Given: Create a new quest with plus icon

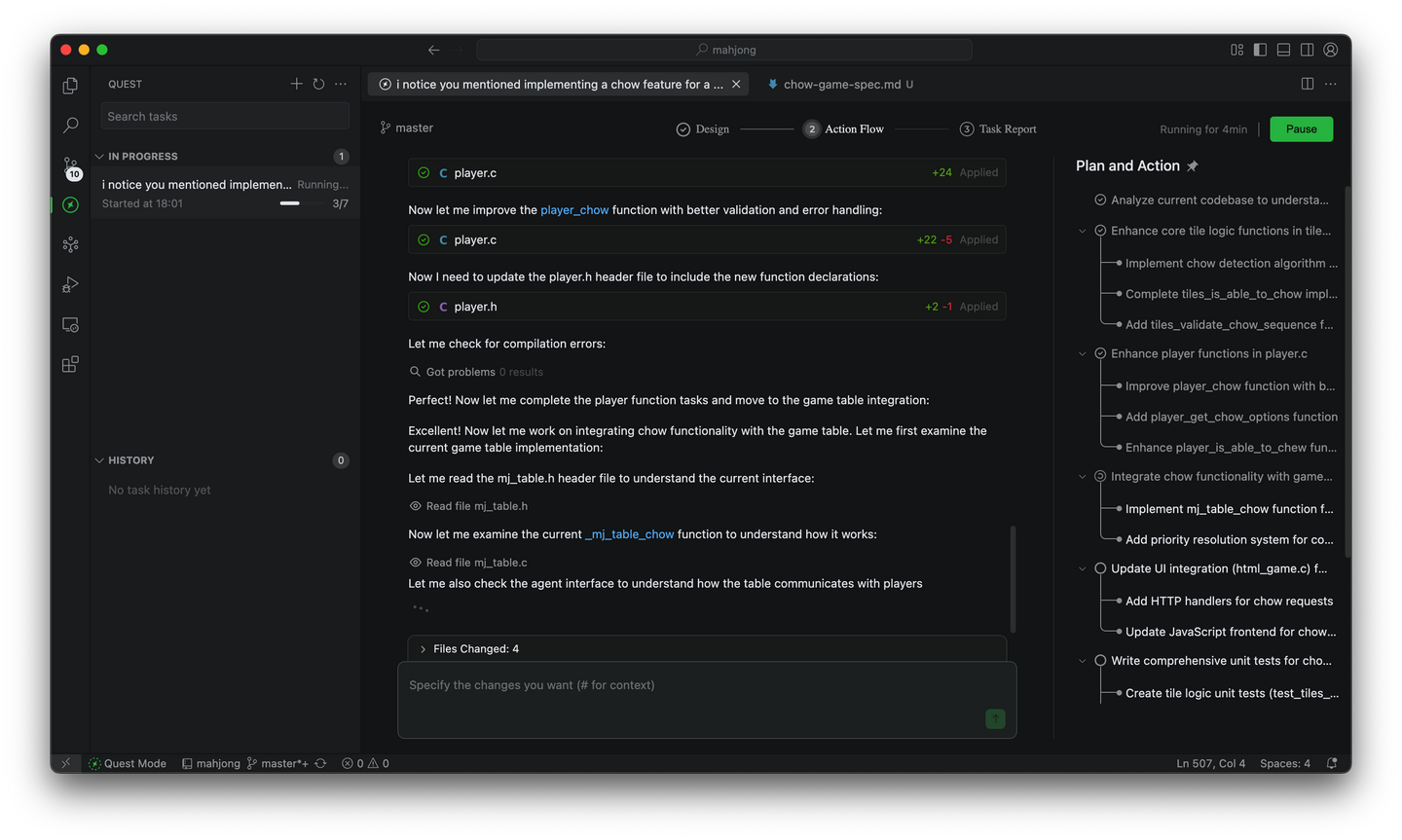Looking at the screenshot, I should 296,84.
